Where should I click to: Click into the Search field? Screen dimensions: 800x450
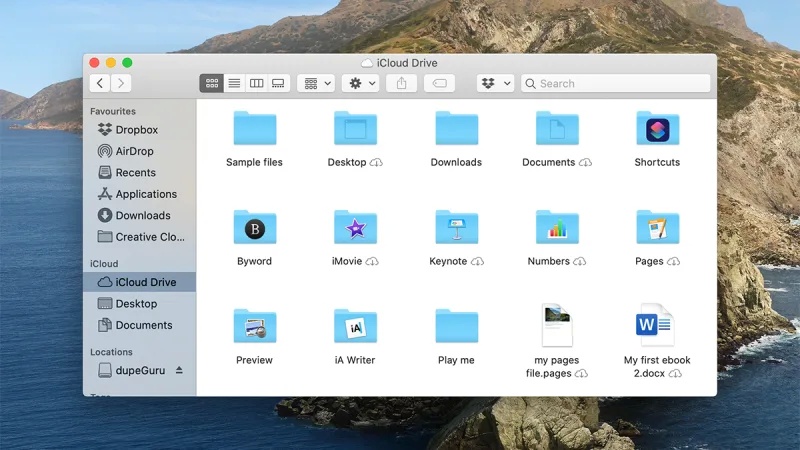(615, 83)
